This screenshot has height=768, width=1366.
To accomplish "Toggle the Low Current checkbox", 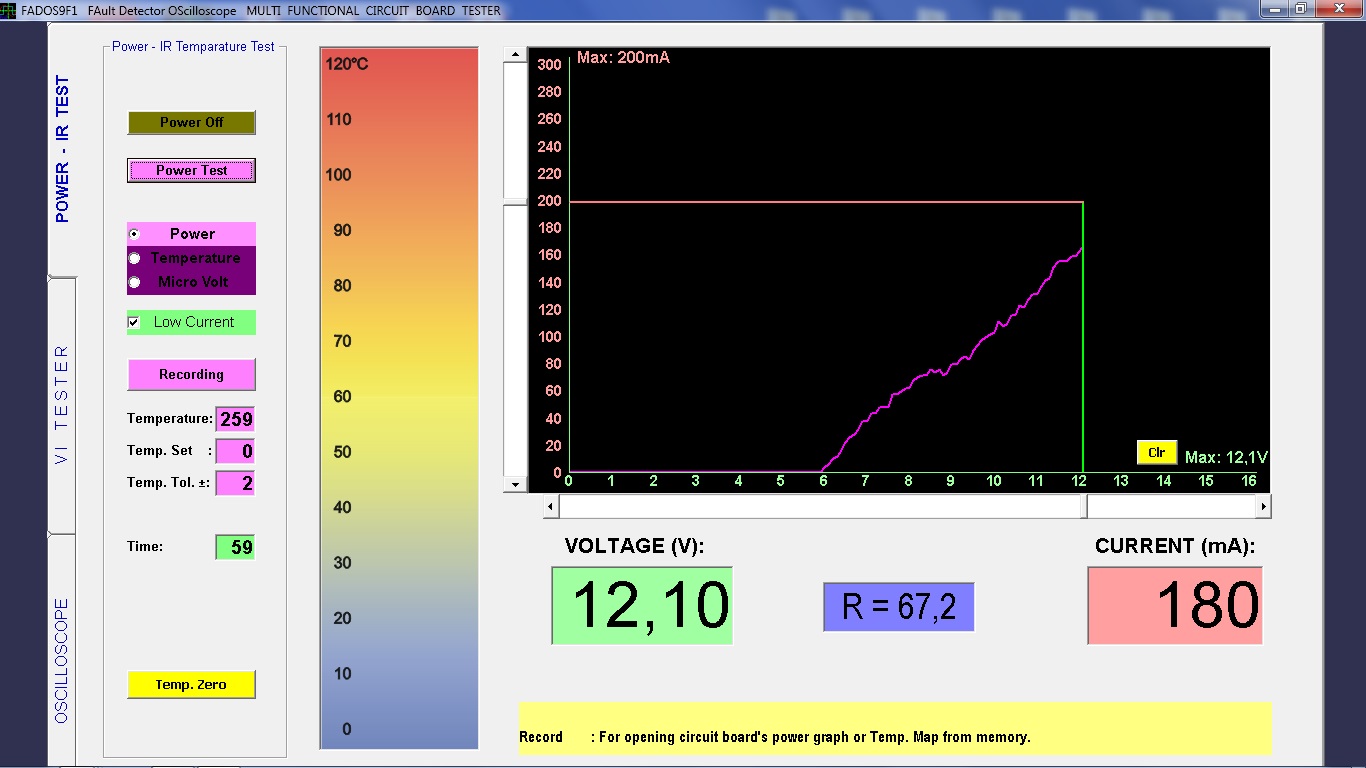I will tap(134, 322).
